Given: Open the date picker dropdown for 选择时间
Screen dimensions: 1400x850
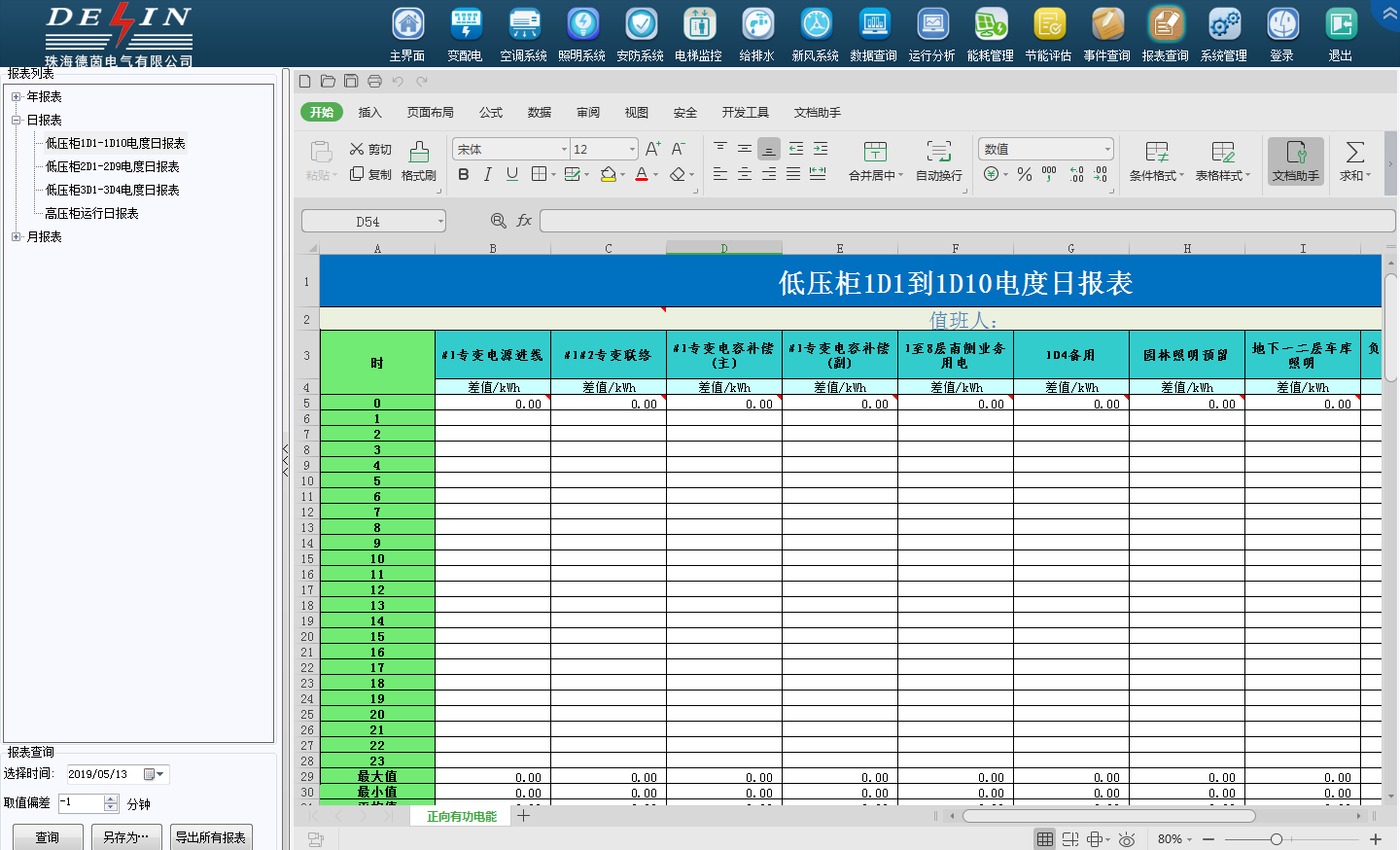Looking at the screenshot, I should [x=156, y=775].
